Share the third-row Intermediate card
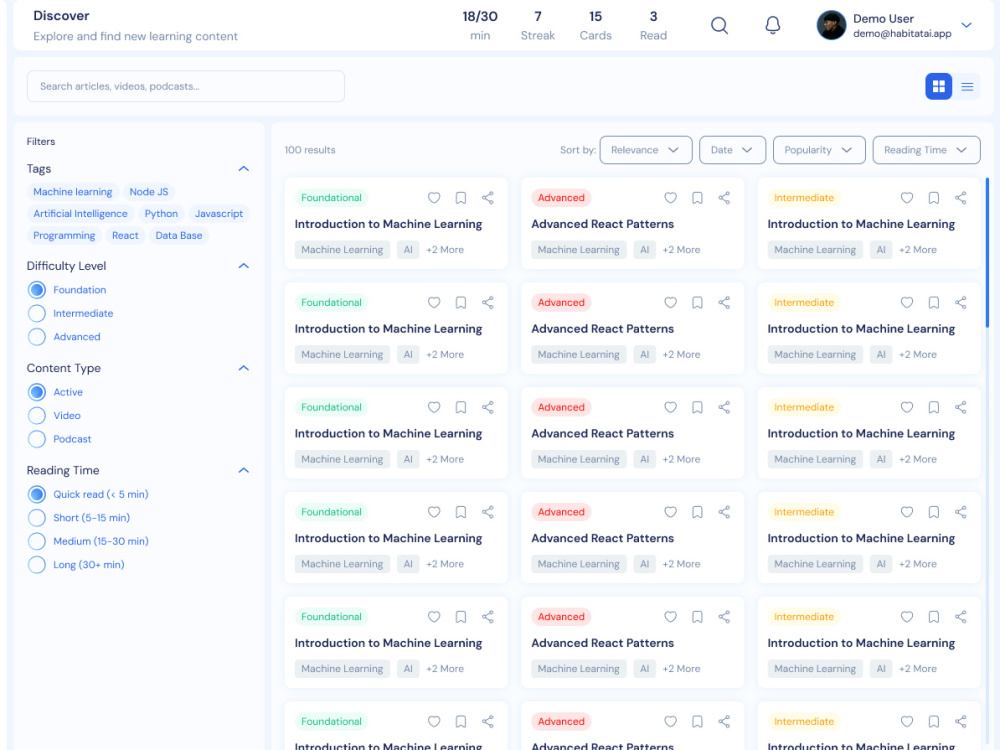 [960, 407]
